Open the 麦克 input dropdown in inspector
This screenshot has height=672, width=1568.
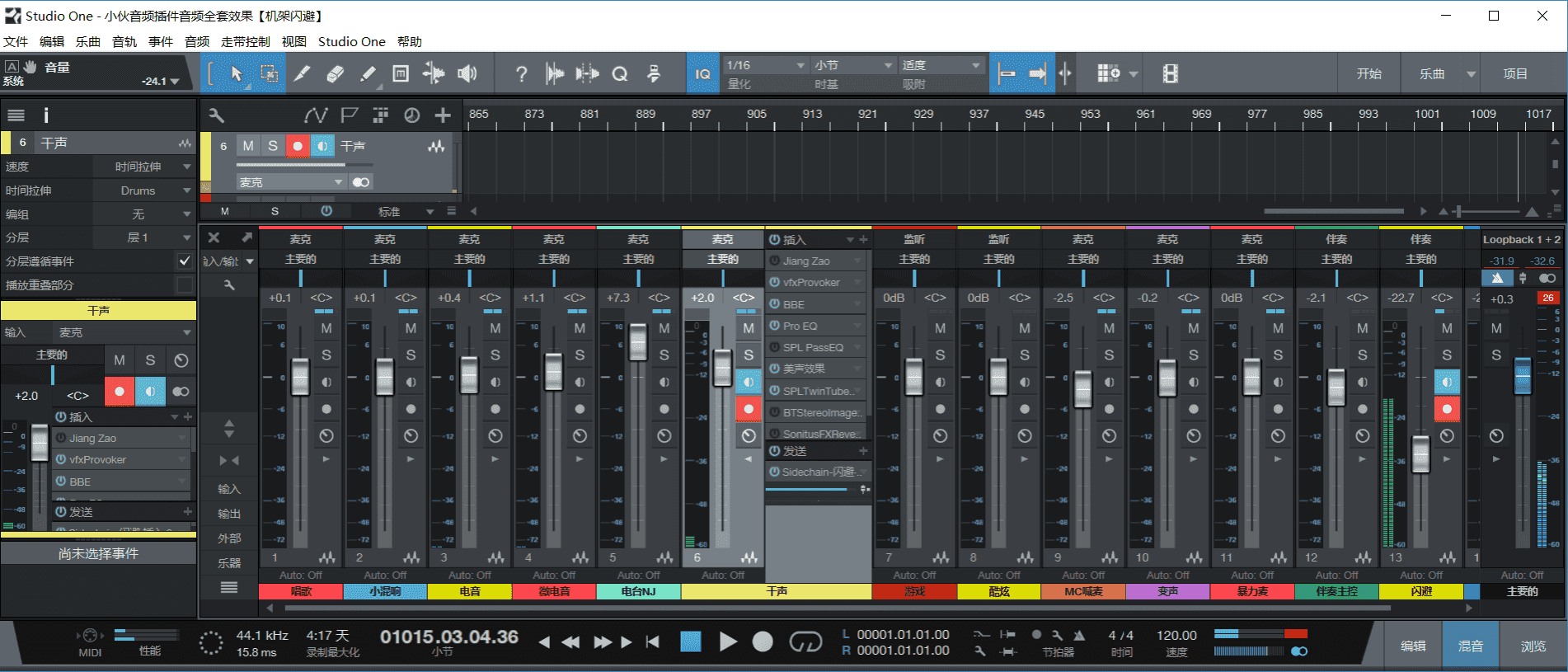tap(124, 332)
